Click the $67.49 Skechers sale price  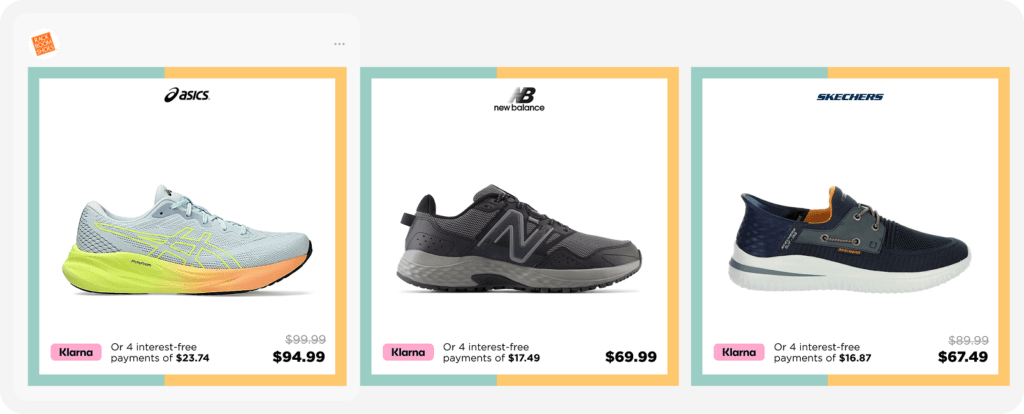(x=962, y=357)
